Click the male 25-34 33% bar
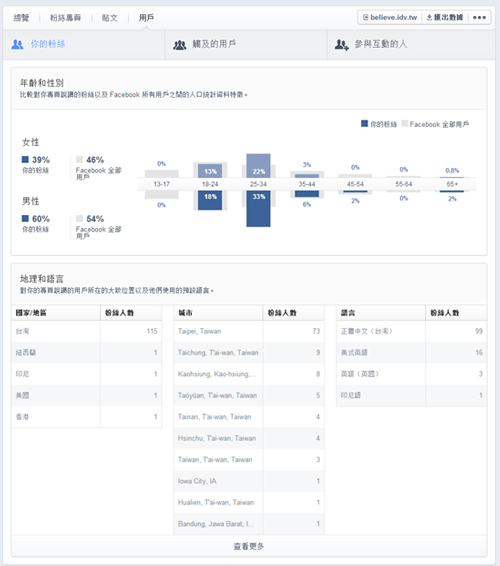 pos(258,209)
